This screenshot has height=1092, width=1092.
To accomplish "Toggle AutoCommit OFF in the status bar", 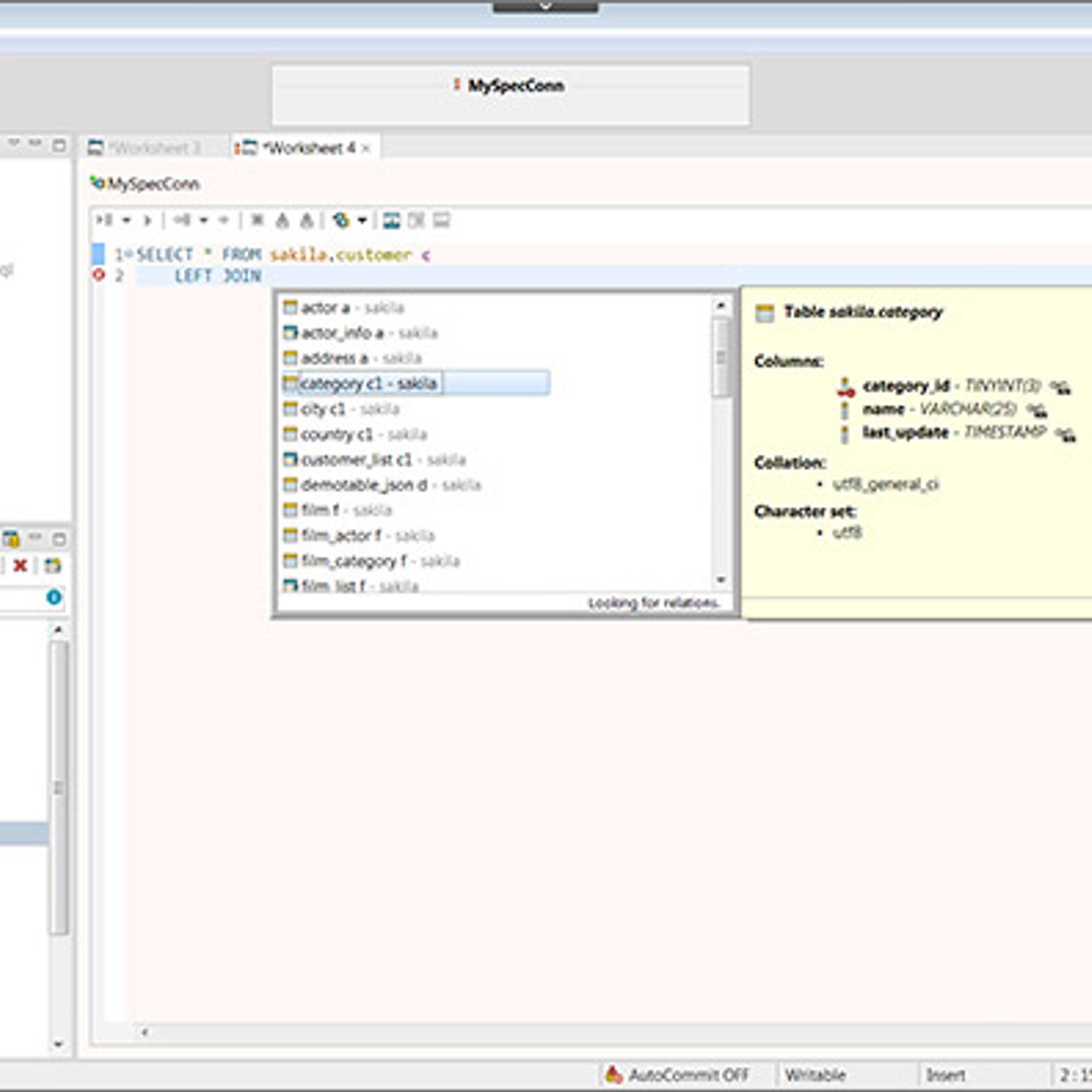I will tap(677, 1075).
